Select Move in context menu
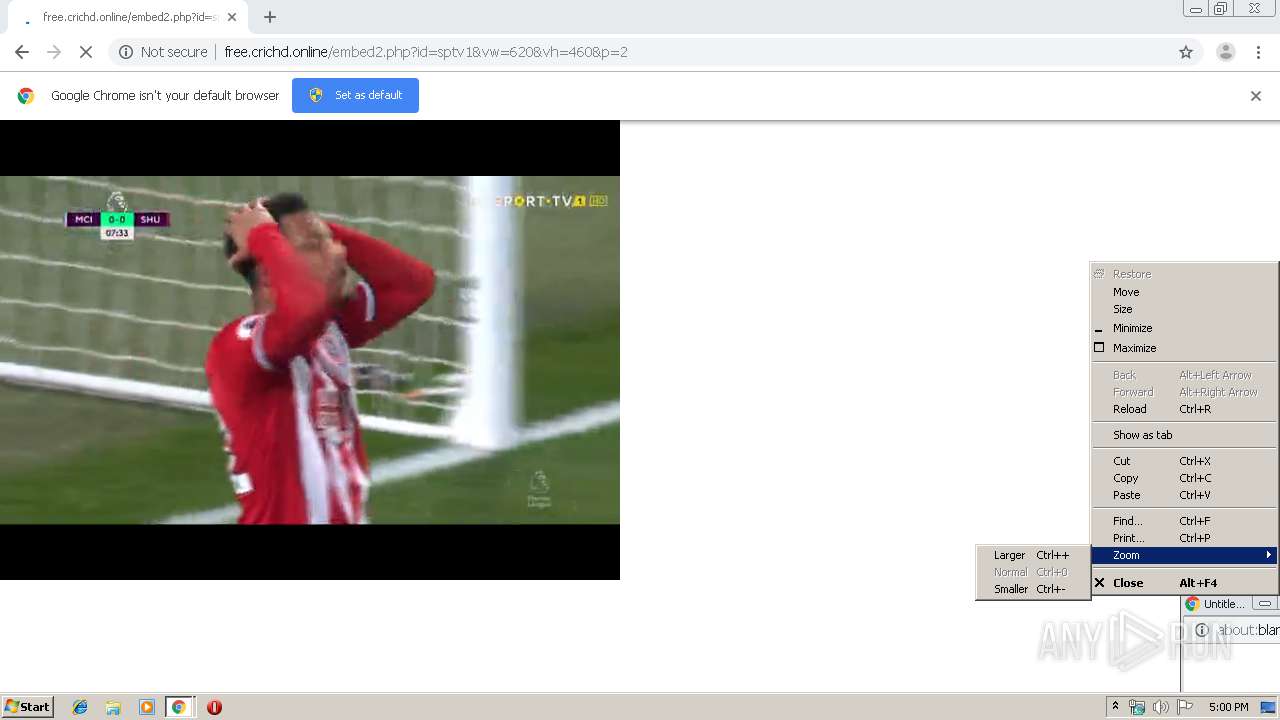This screenshot has height=720, width=1280. (x=1184, y=292)
